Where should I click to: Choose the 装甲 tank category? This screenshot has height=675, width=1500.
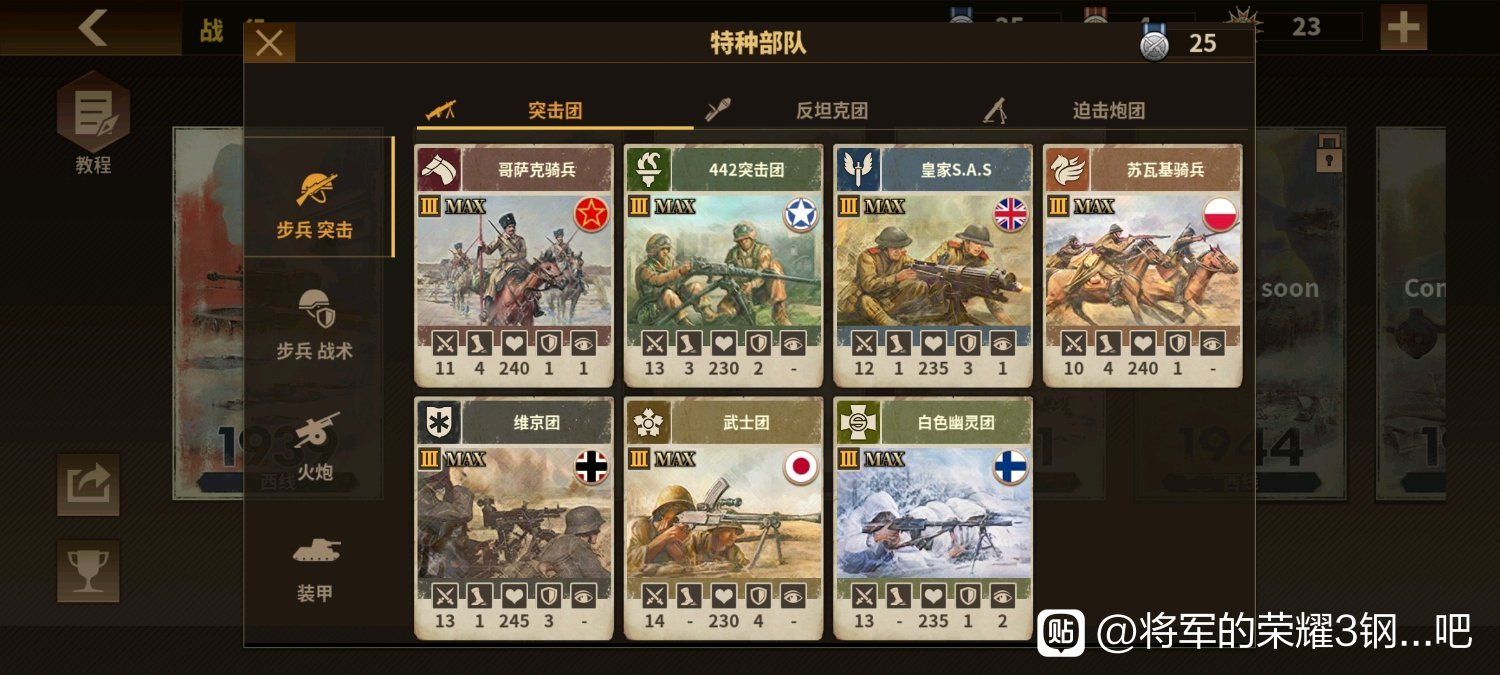pos(315,566)
